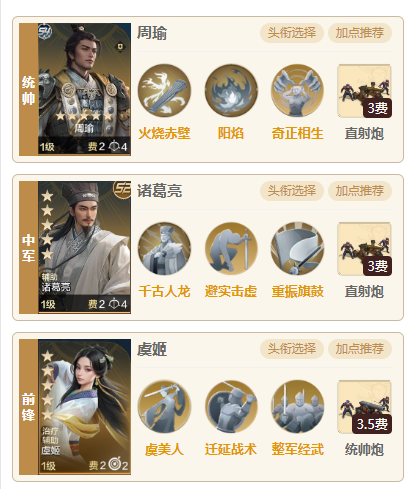Open the 重振旗鼓 flag skill icon
Screen dimensions: 410x489
pos(297,249)
